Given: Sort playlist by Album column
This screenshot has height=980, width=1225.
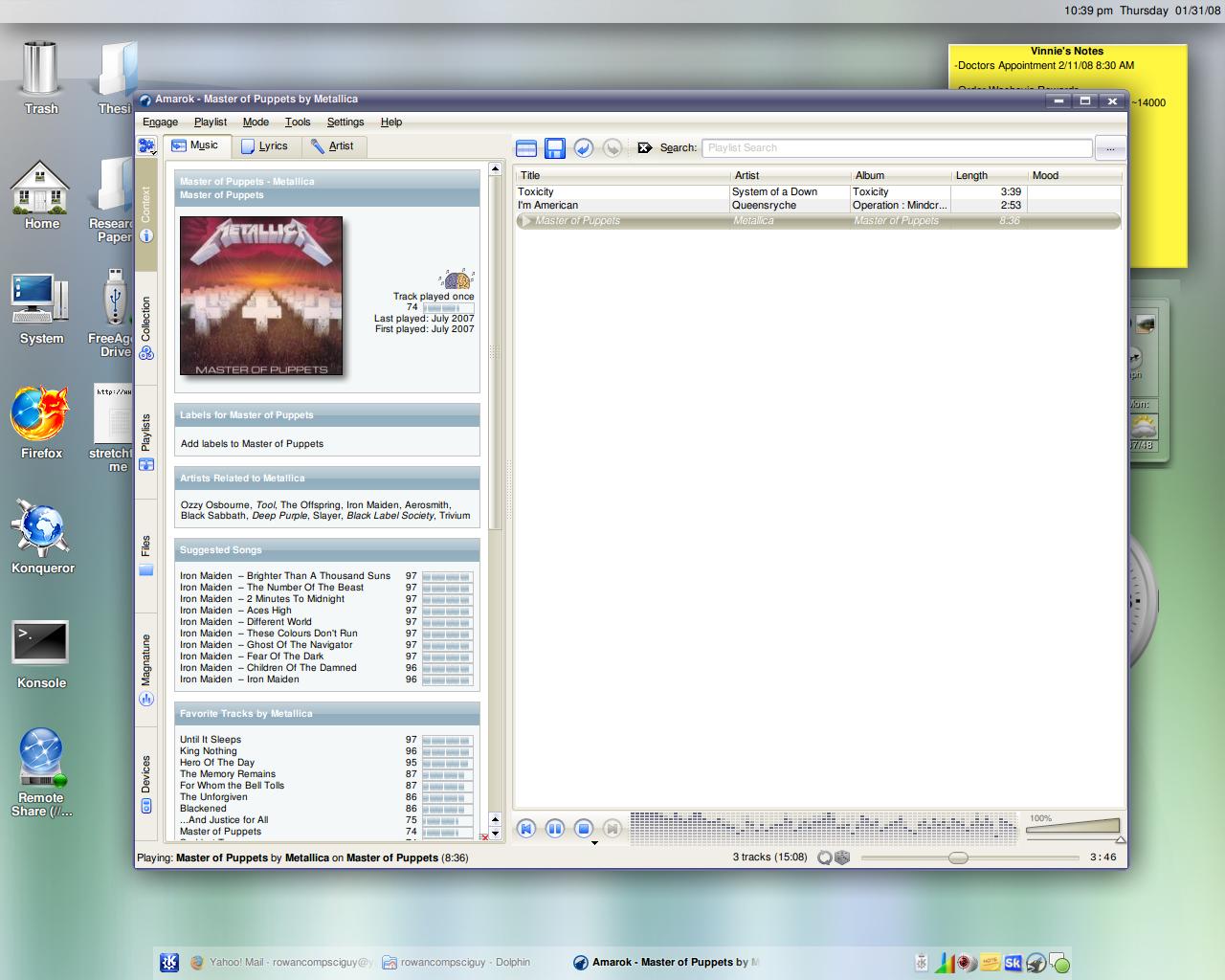Looking at the screenshot, I should coord(901,175).
